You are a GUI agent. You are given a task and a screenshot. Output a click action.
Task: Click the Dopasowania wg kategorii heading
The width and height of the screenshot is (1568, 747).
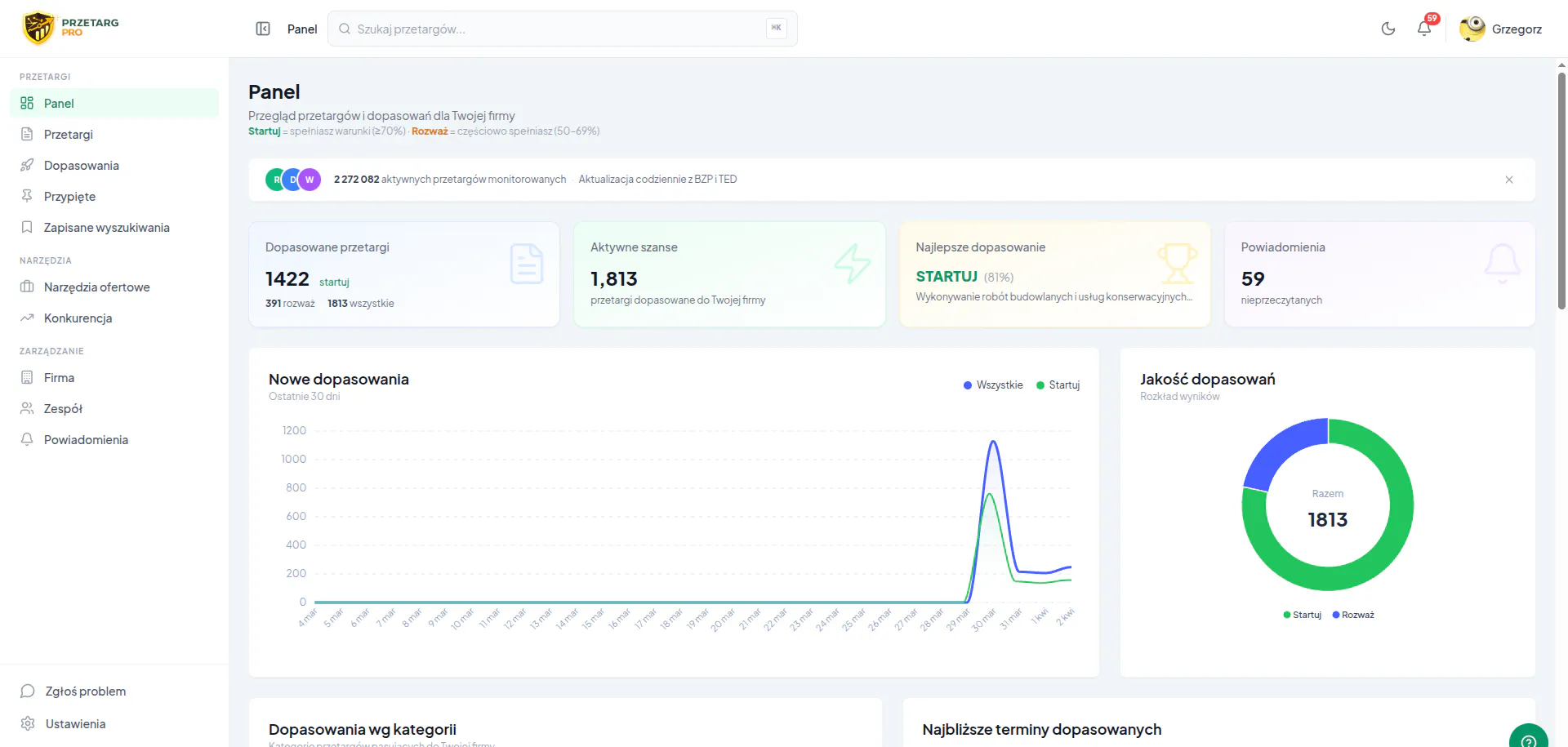coord(363,729)
